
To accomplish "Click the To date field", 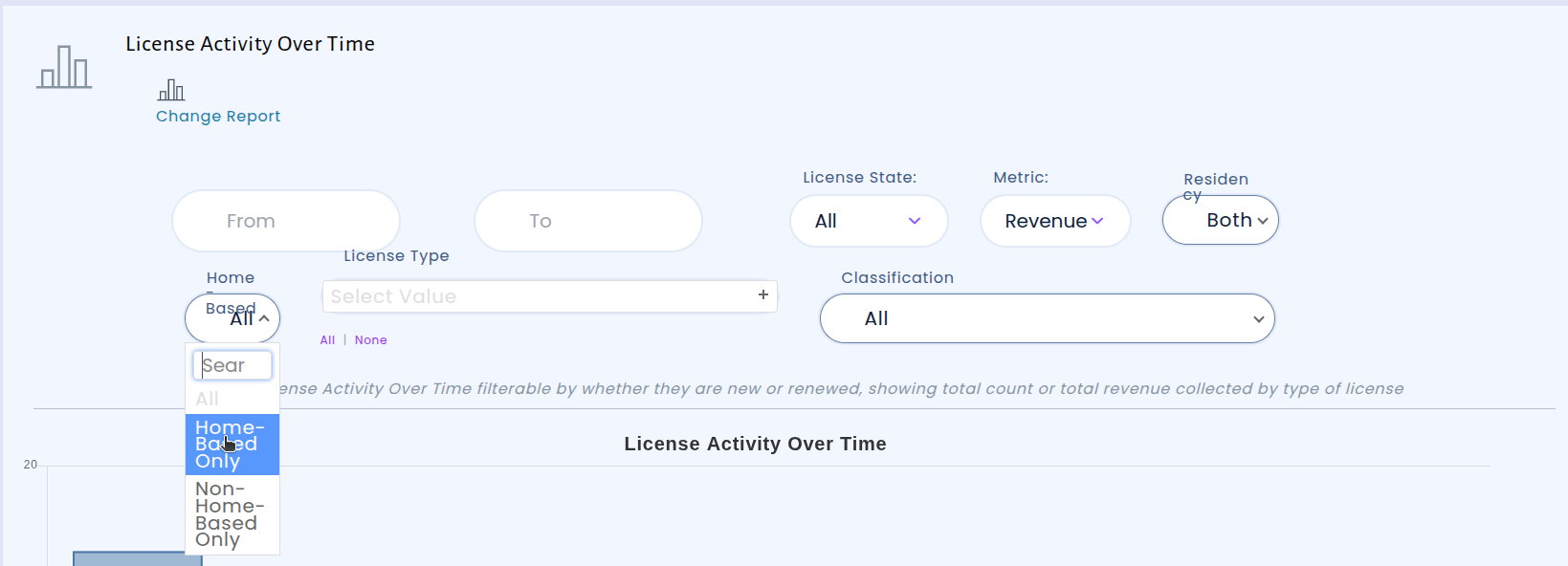I will [x=588, y=221].
